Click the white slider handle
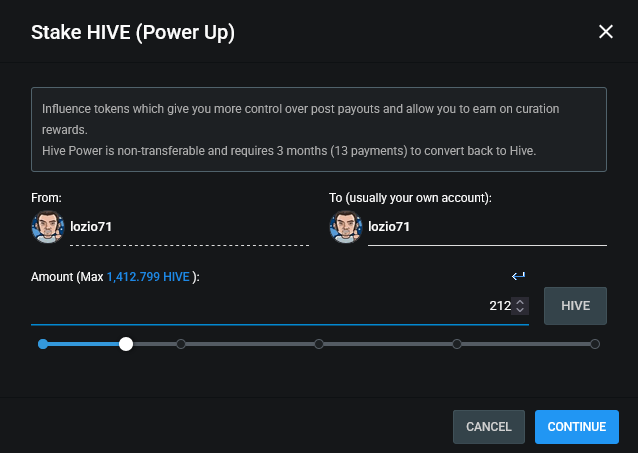The width and height of the screenshot is (638, 453). (x=126, y=344)
